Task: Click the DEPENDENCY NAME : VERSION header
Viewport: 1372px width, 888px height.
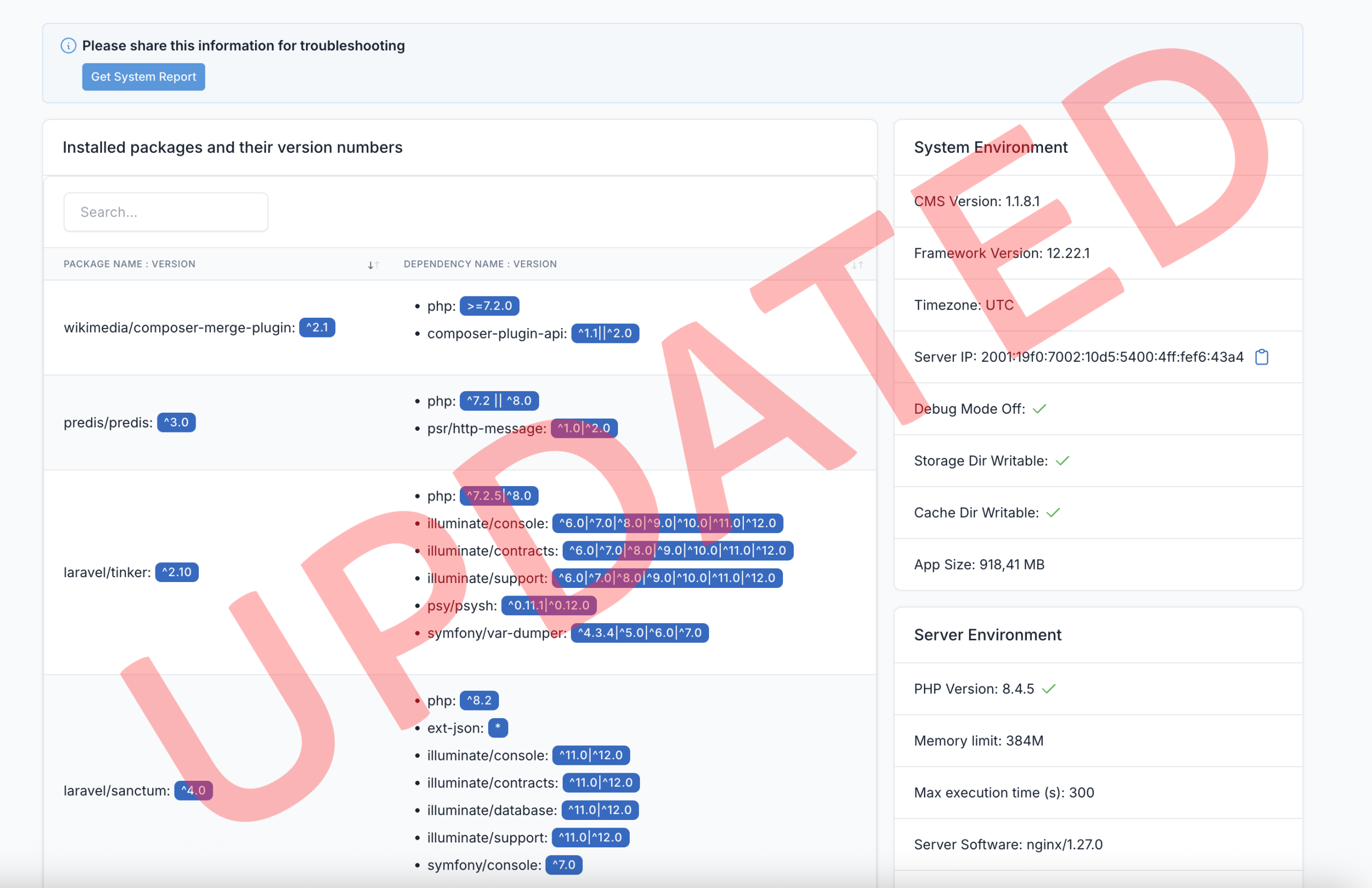Action: [480, 264]
